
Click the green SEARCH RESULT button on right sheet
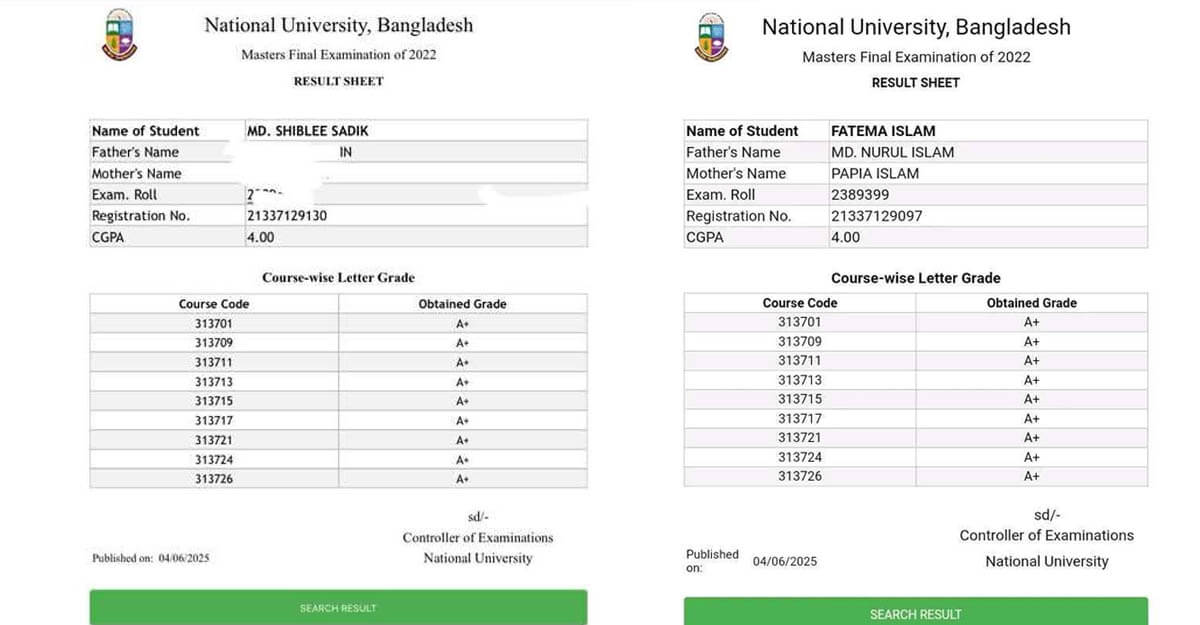pyautogui.click(x=915, y=612)
